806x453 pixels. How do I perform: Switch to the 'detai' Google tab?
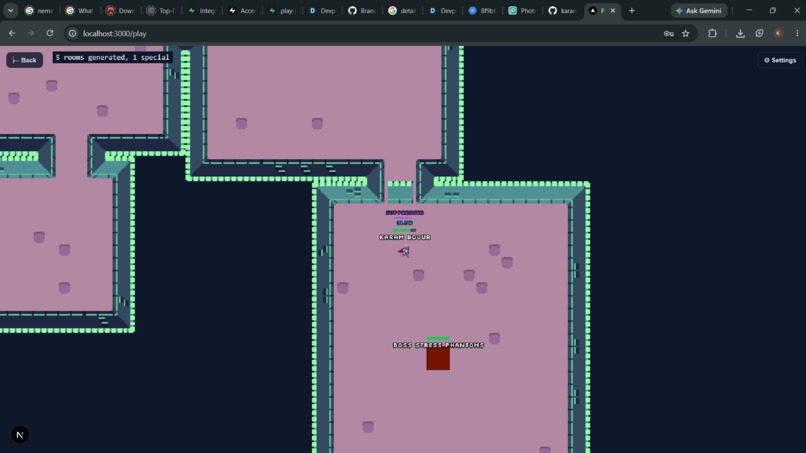click(402, 10)
